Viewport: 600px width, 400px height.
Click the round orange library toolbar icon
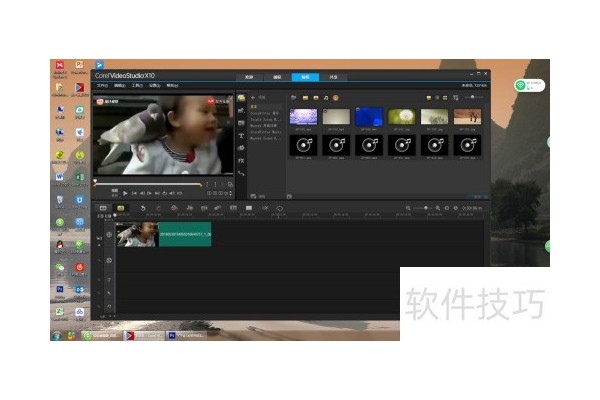tap(336, 98)
